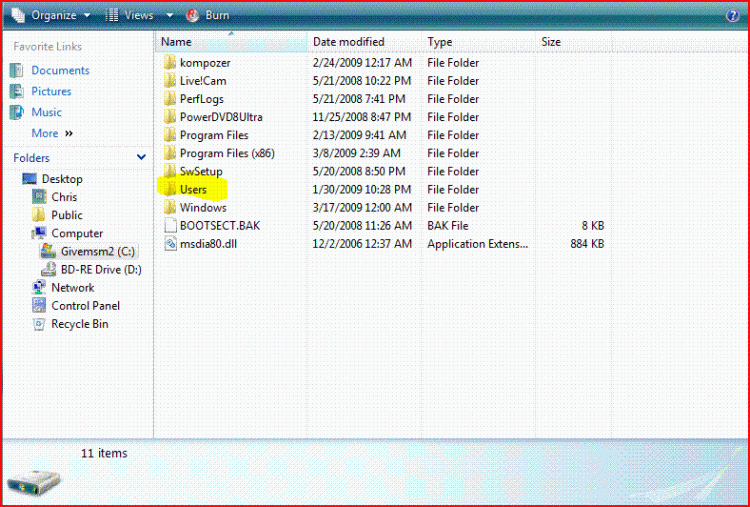
Task: Click the Recycle Bin icon in tree
Action: click(39, 324)
